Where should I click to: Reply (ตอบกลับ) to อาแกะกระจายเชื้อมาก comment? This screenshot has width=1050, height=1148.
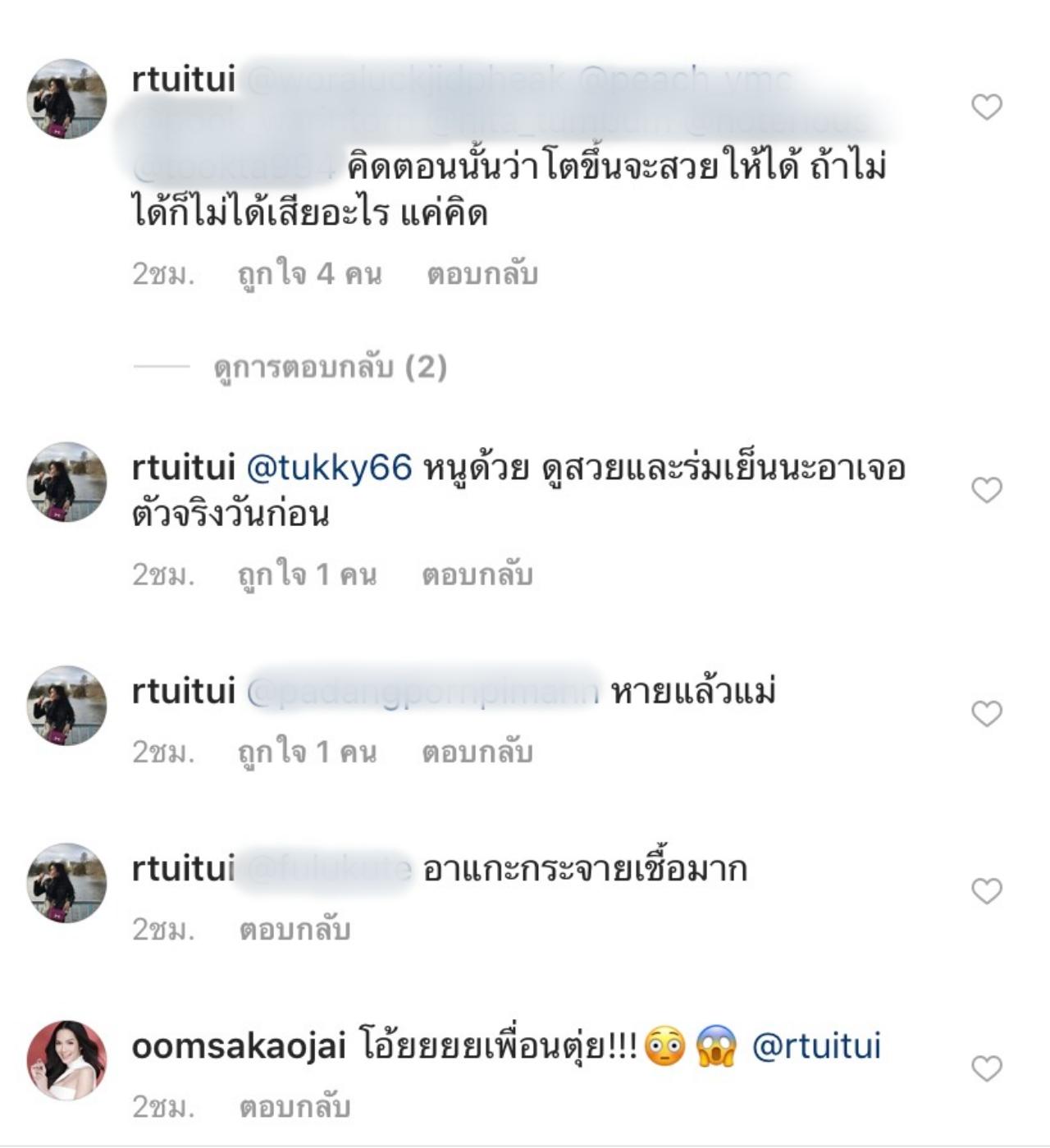pyautogui.click(x=294, y=929)
